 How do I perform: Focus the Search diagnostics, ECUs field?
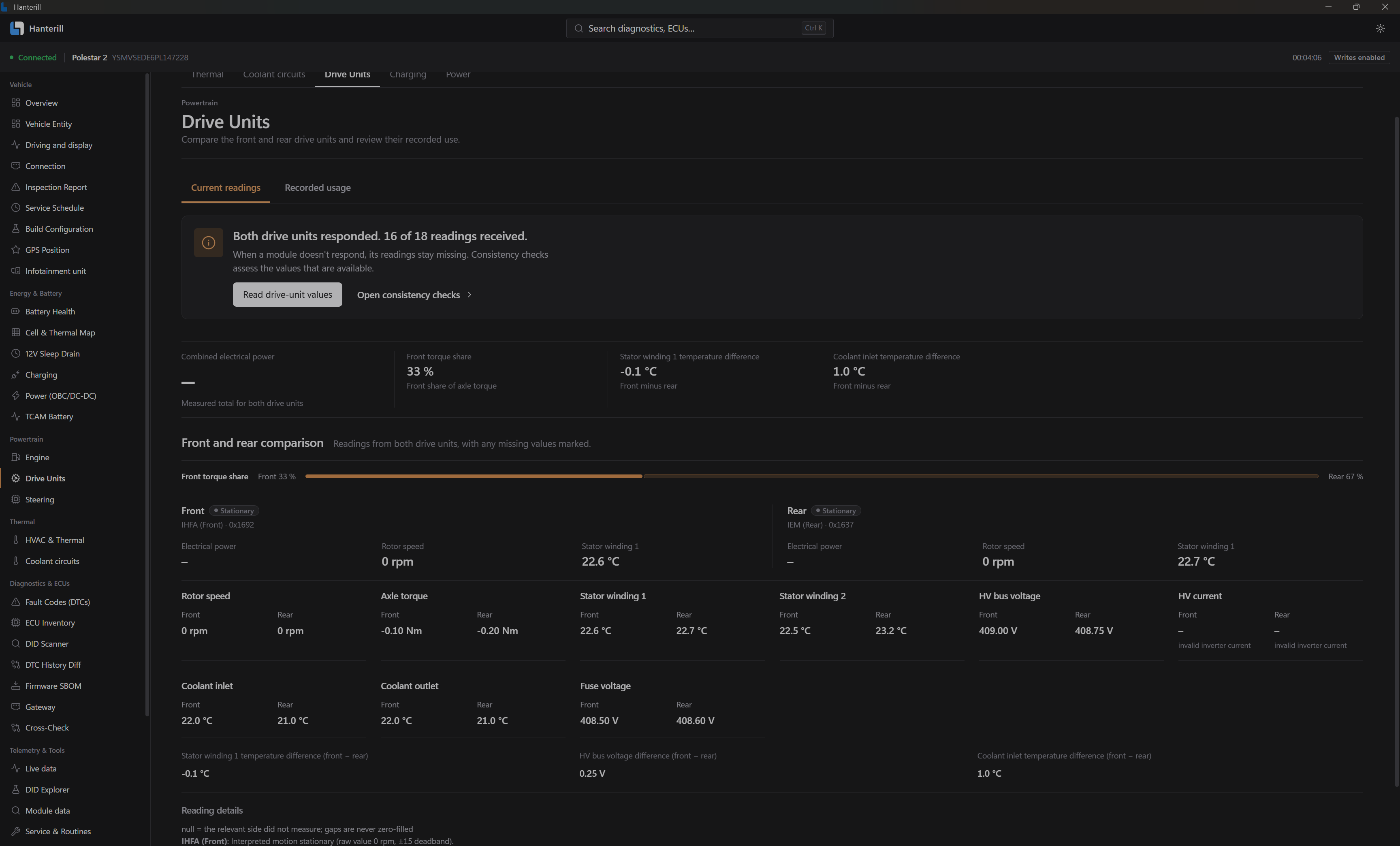point(700,28)
